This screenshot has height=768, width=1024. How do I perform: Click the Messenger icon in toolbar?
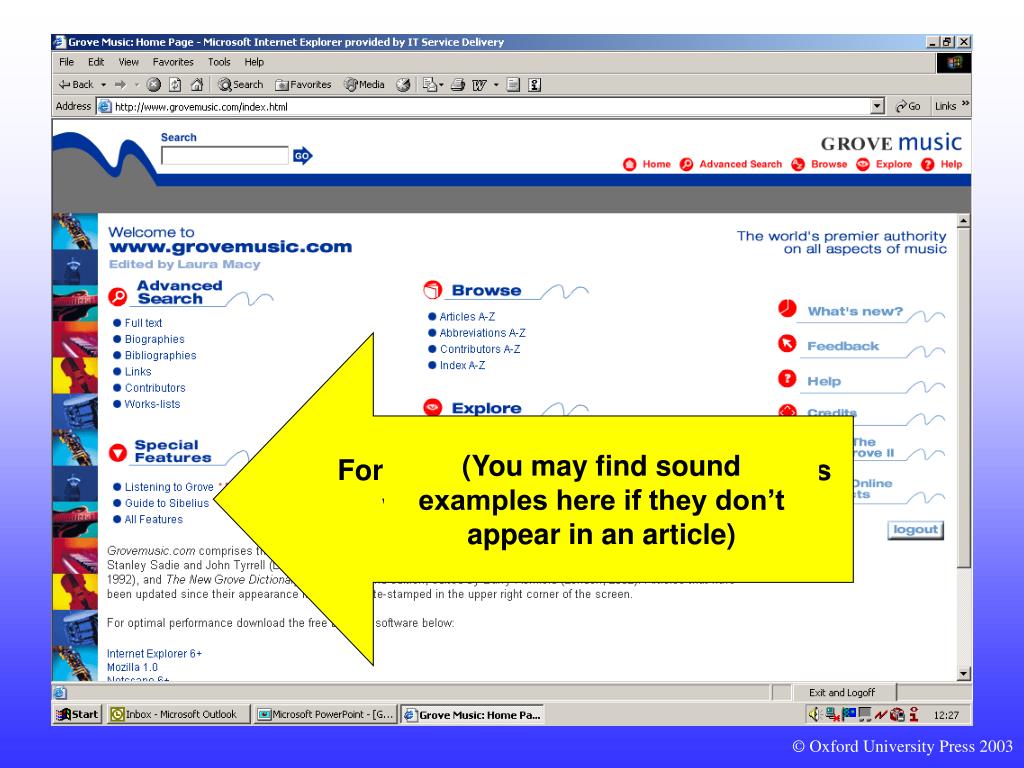pyautogui.click(x=535, y=85)
